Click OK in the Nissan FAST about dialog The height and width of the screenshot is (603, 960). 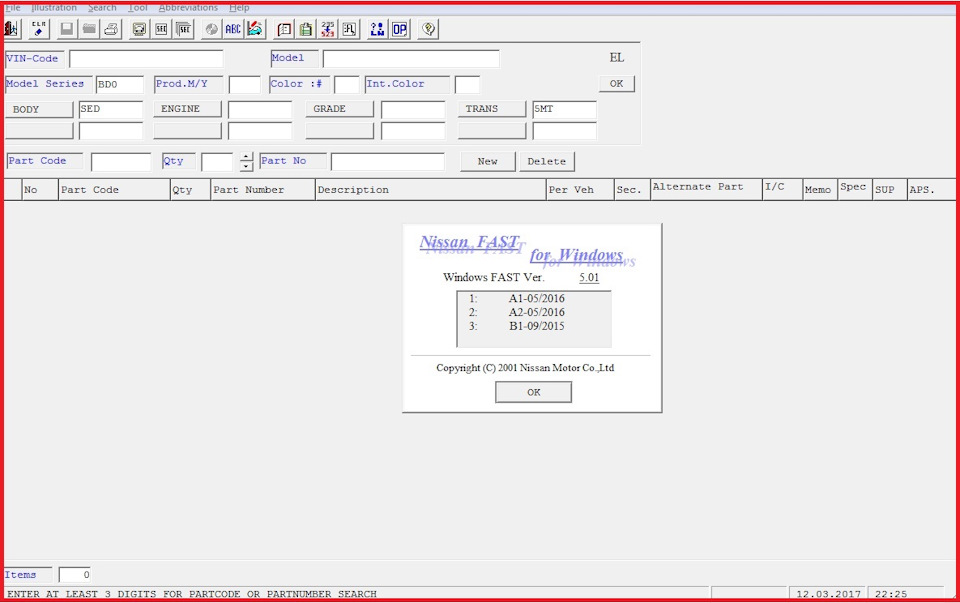click(533, 392)
